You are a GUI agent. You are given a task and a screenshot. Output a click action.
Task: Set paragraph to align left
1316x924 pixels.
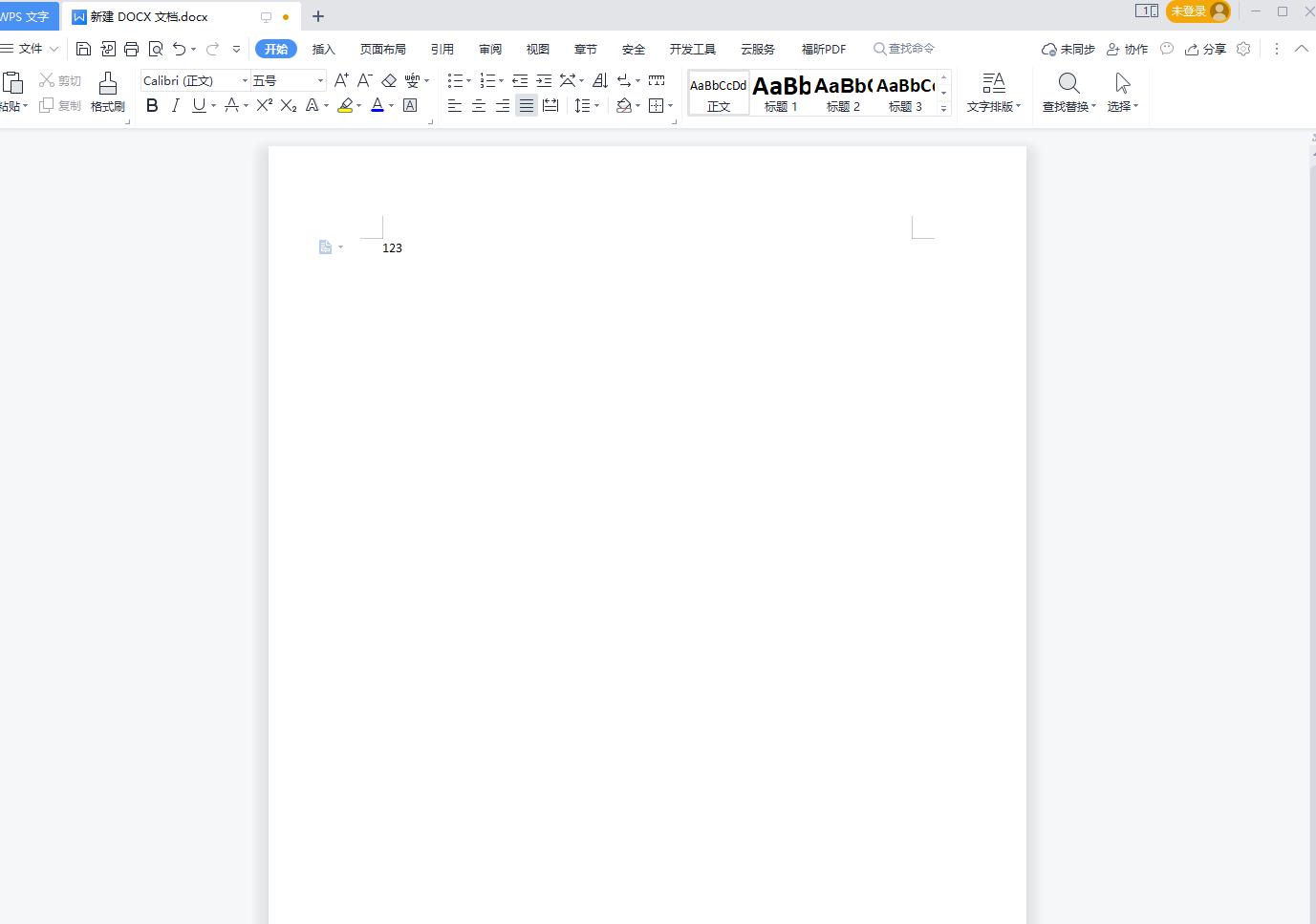coord(455,105)
